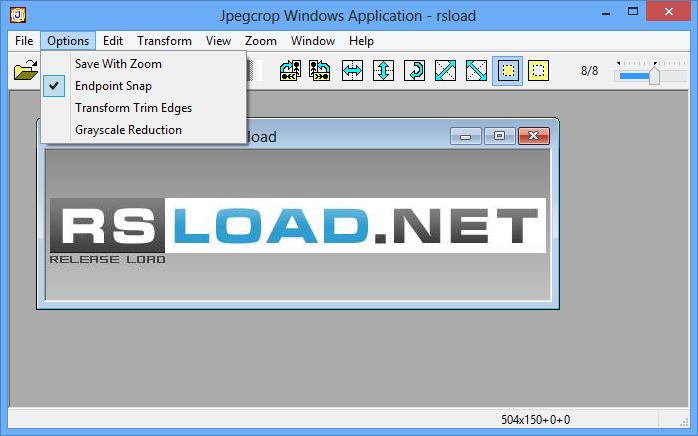Click the RSLOAD.NET image in child window
Viewport: 698px width, 436px height.
point(297,226)
